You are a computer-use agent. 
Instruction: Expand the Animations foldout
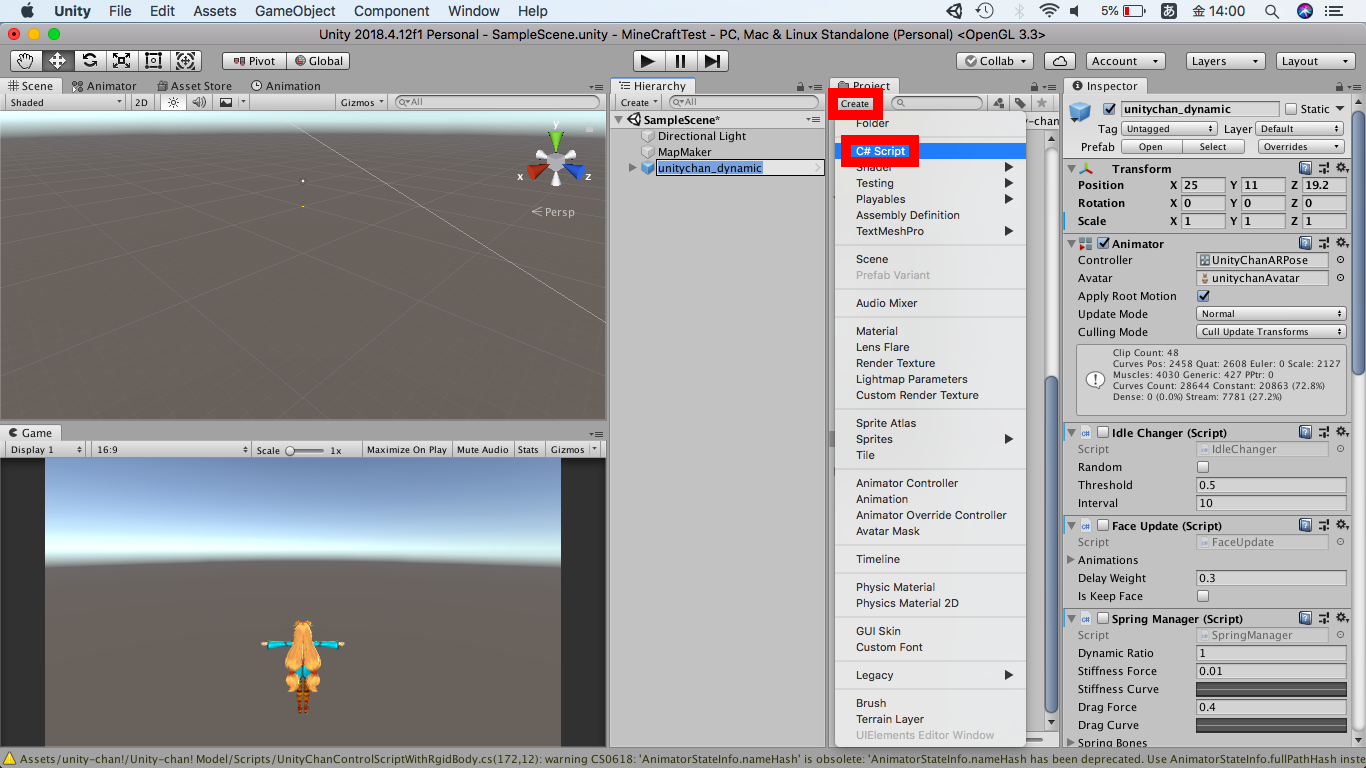(1071, 560)
